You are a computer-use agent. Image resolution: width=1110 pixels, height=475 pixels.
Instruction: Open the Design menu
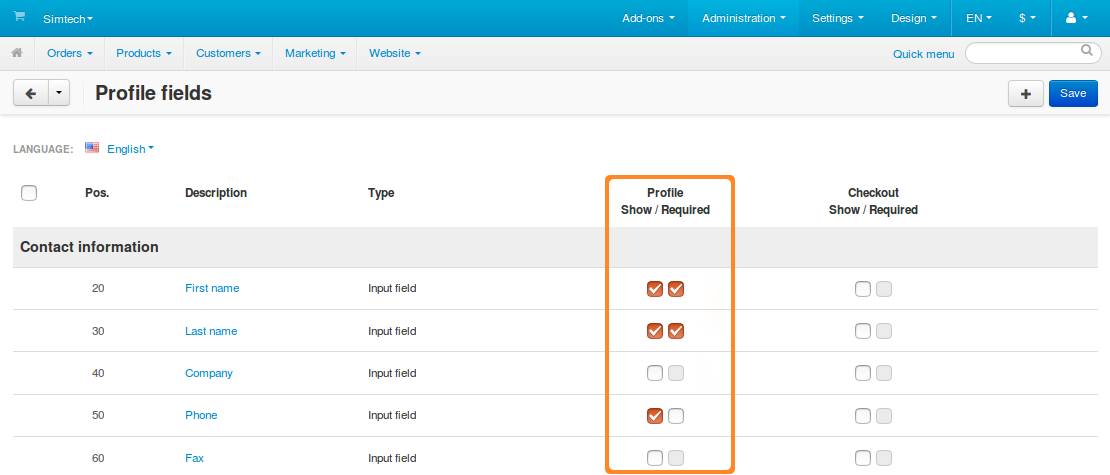[x=914, y=18]
